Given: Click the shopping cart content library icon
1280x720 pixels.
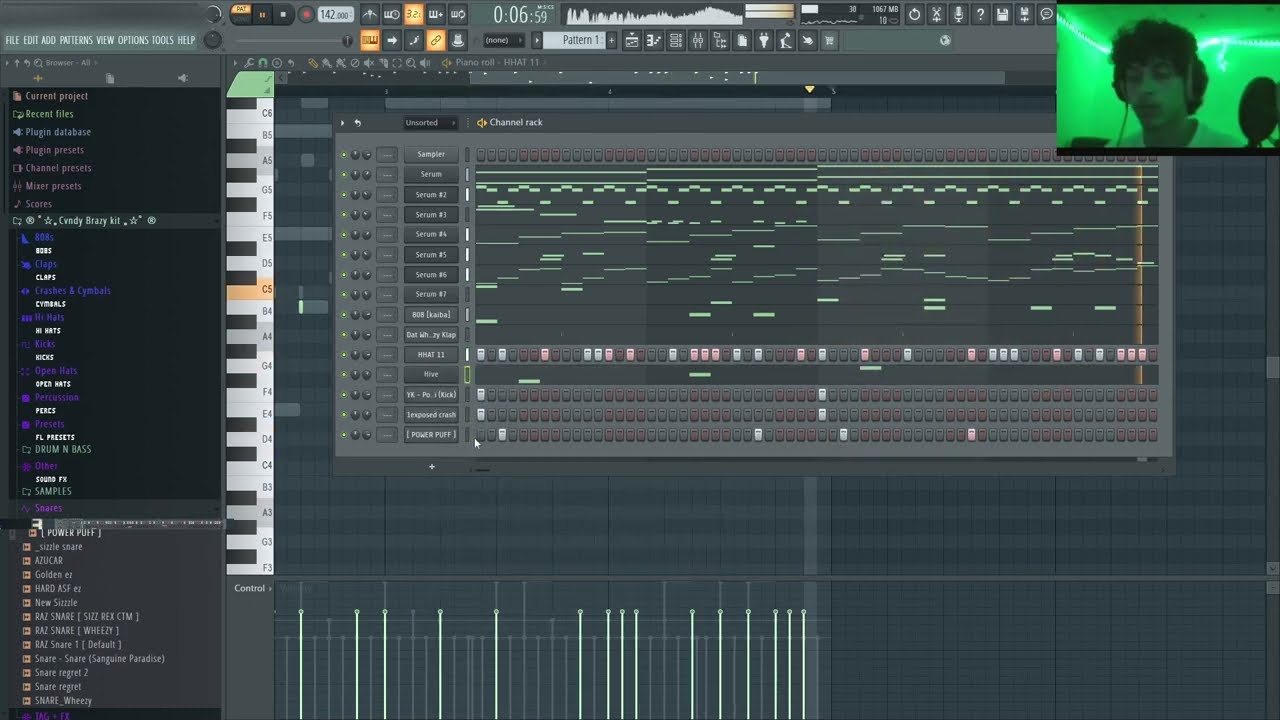Looking at the screenshot, I should [x=830, y=40].
